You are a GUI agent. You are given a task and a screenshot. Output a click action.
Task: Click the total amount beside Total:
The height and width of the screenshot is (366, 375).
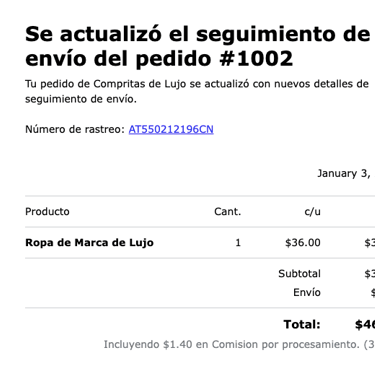point(365,324)
